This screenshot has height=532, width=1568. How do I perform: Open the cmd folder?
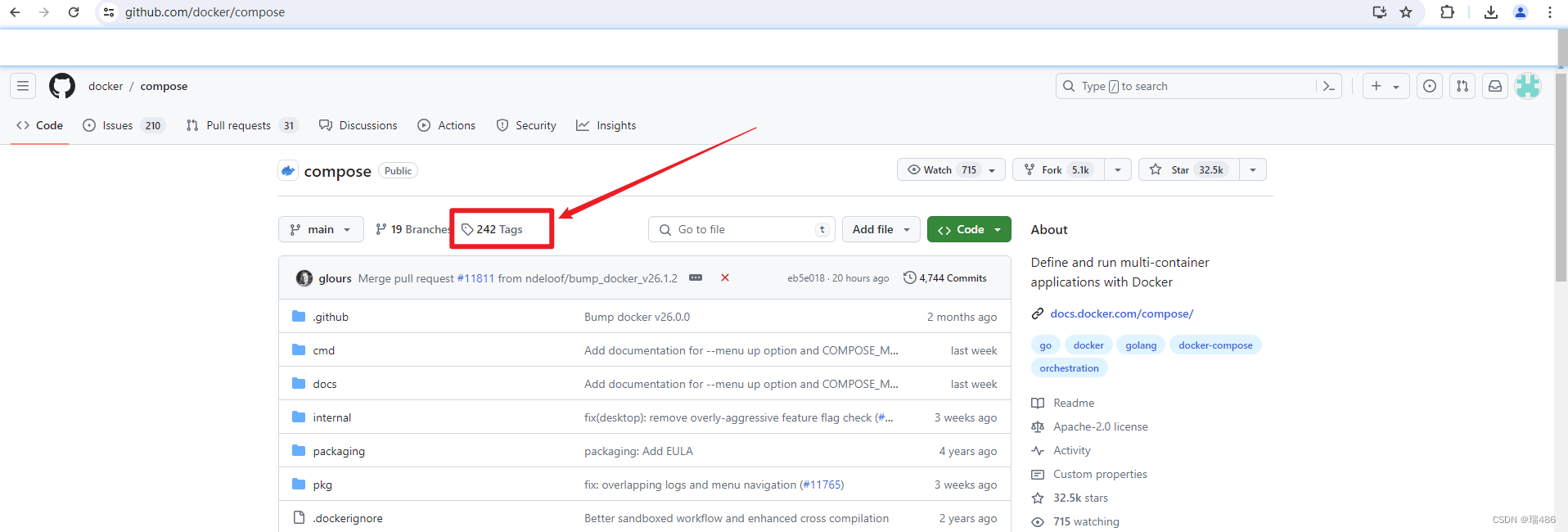point(323,350)
